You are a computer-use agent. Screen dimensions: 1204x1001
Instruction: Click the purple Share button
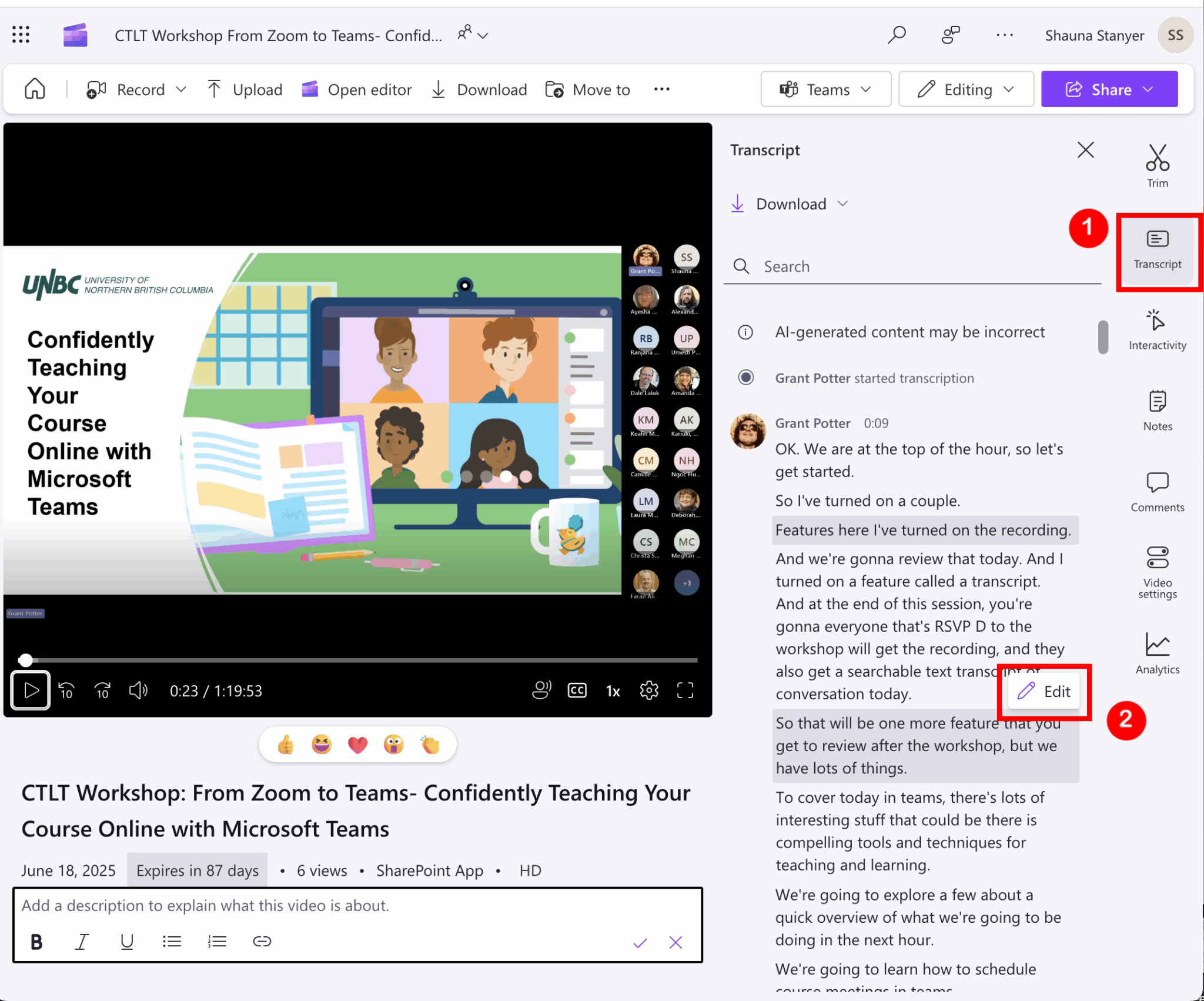(x=1109, y=89)
